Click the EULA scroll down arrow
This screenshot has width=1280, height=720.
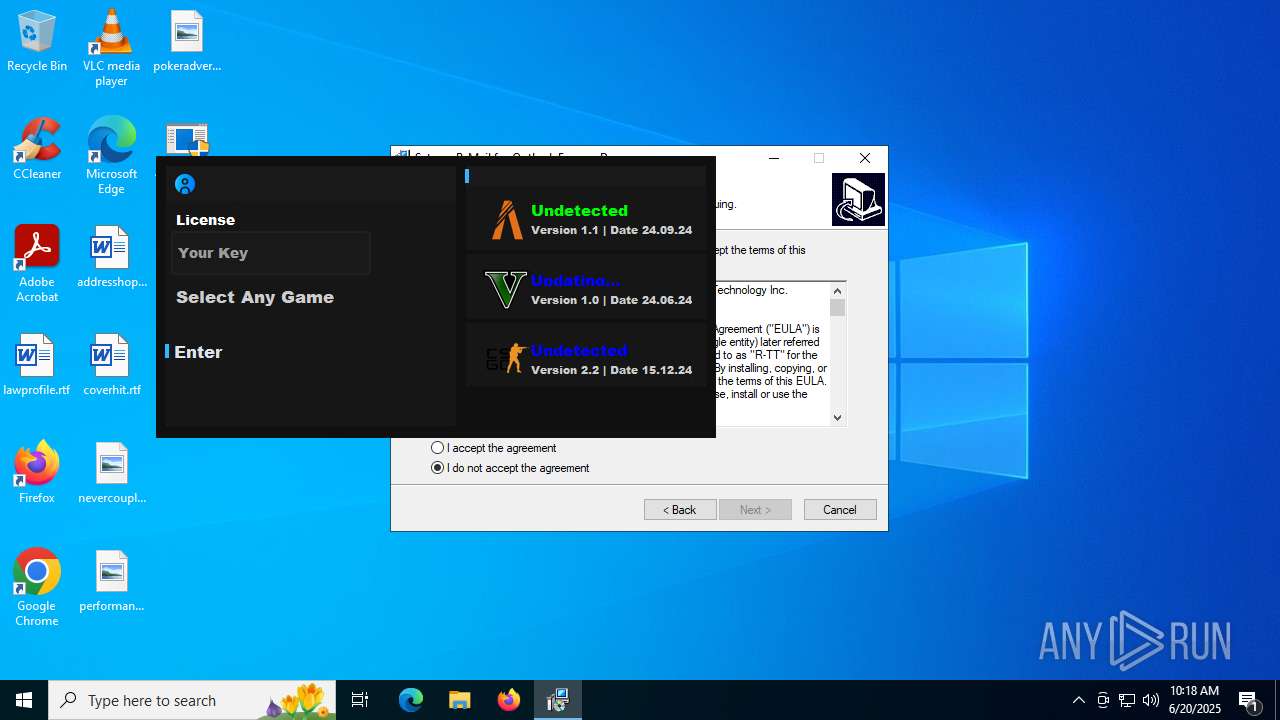point(838,418)
